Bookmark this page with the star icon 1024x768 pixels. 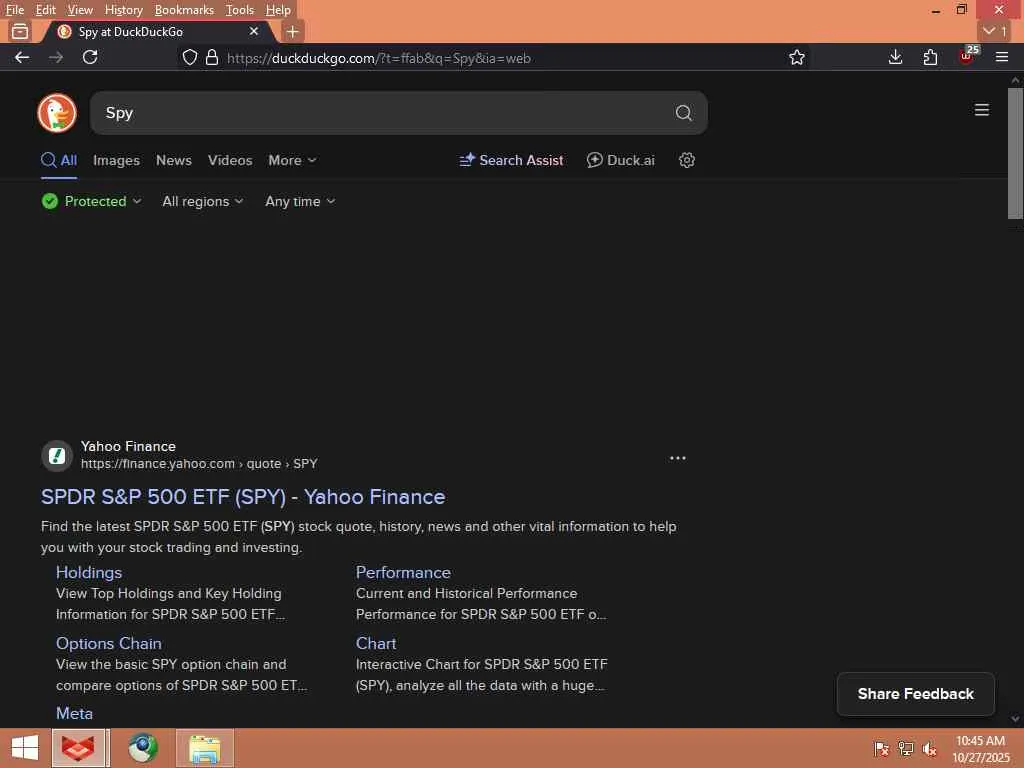click(796, 57)
